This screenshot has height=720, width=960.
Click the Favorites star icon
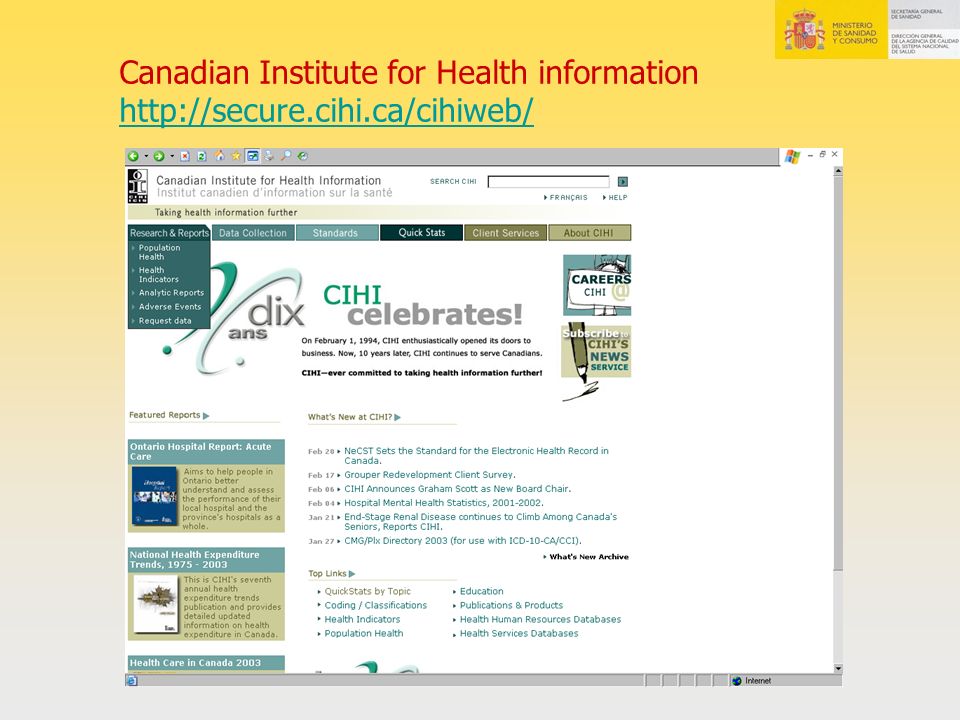(236, 156)
